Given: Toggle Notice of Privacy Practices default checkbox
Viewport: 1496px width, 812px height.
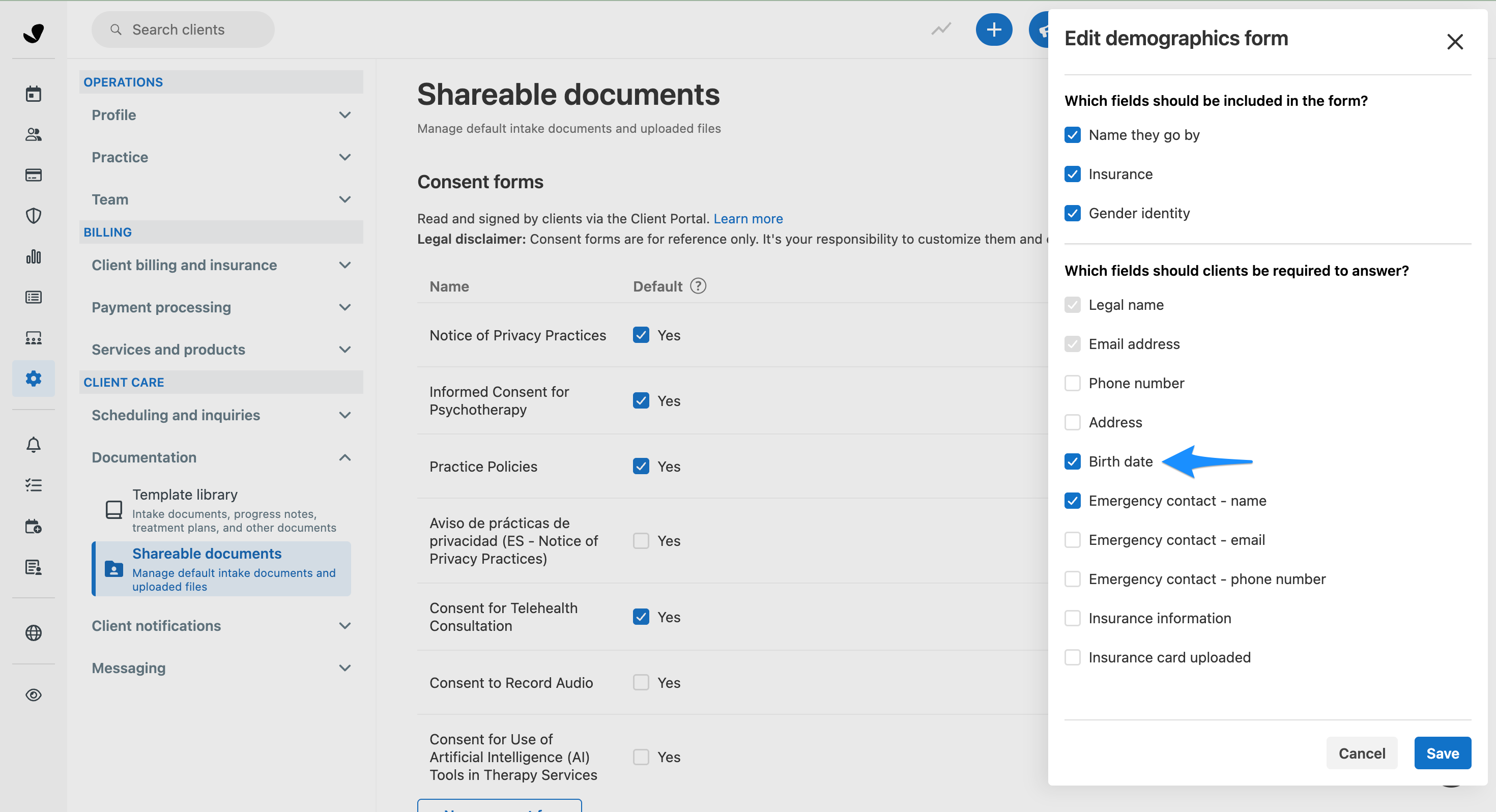Looking at the screenshot, I should coord(641,335).
